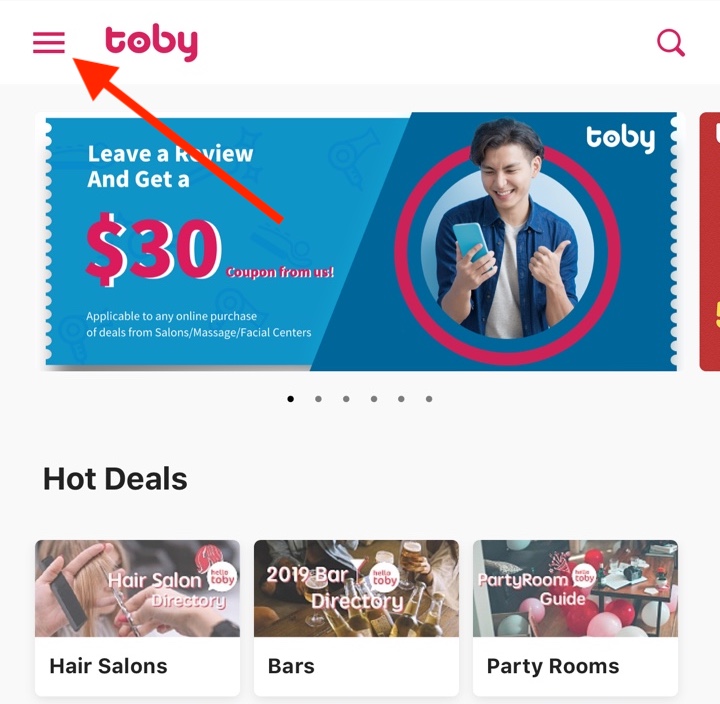Open the hamburger menu

coord(49,42)
